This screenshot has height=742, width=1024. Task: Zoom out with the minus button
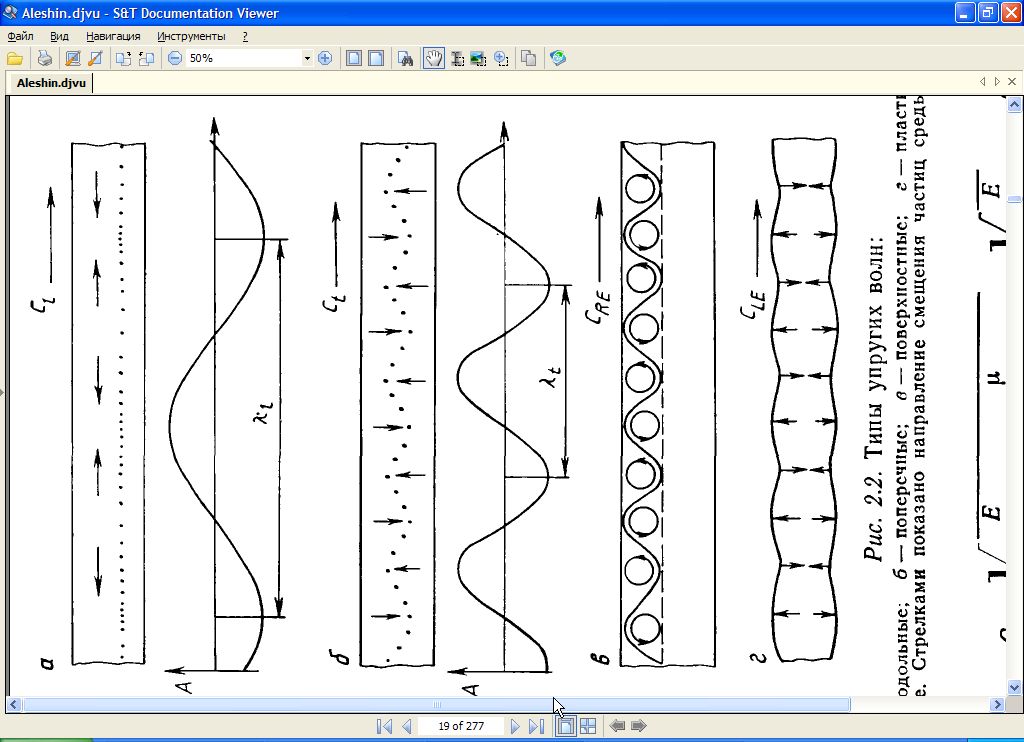(x=174, y=59)
